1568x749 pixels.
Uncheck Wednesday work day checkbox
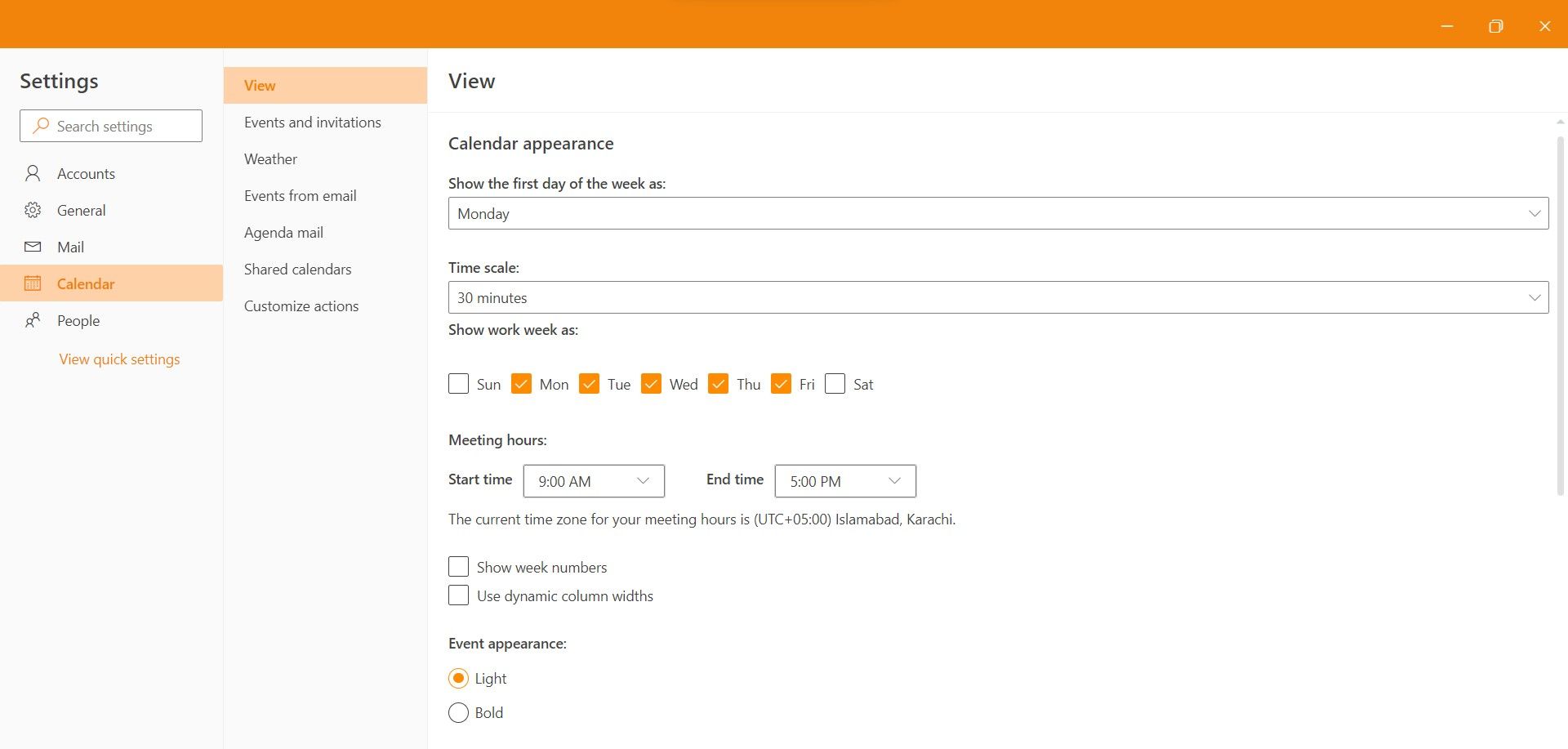pyautogui.click(x=651, y=384)
